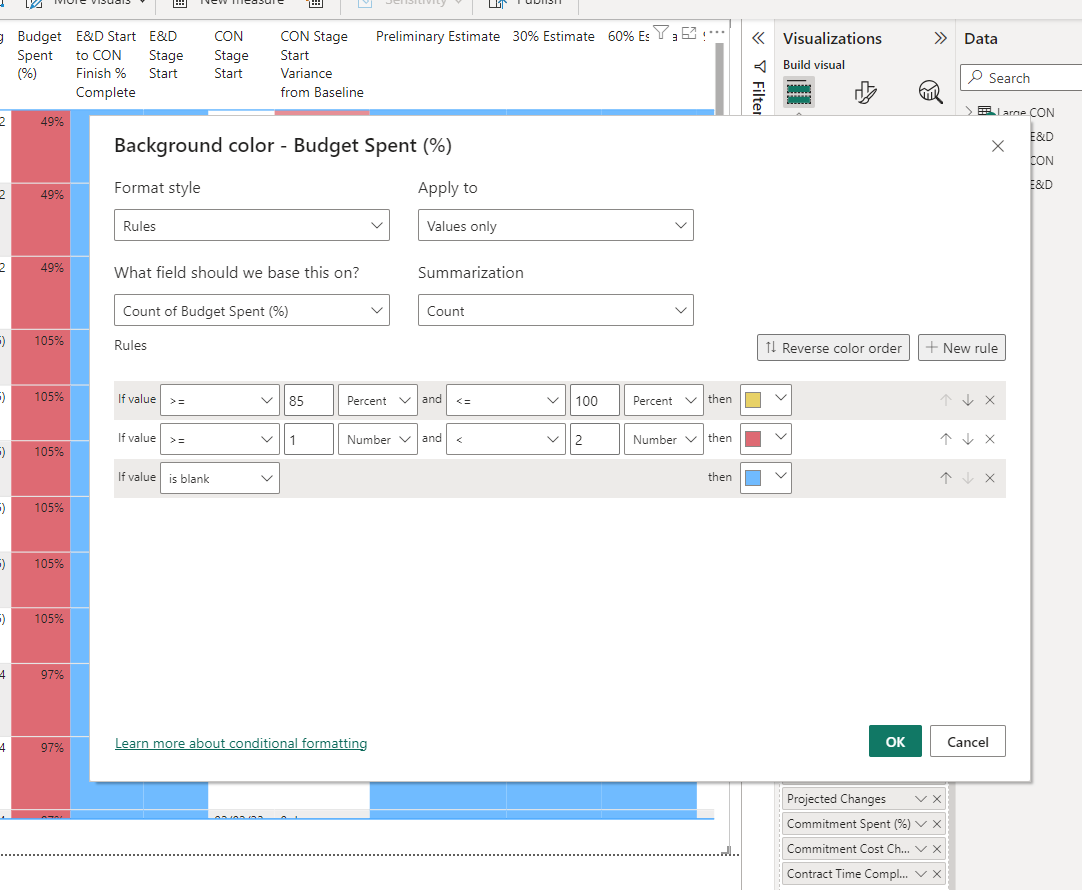Confirm with the OK button
This screenshot has height=890, width=1082.
[x=895, y=741]
